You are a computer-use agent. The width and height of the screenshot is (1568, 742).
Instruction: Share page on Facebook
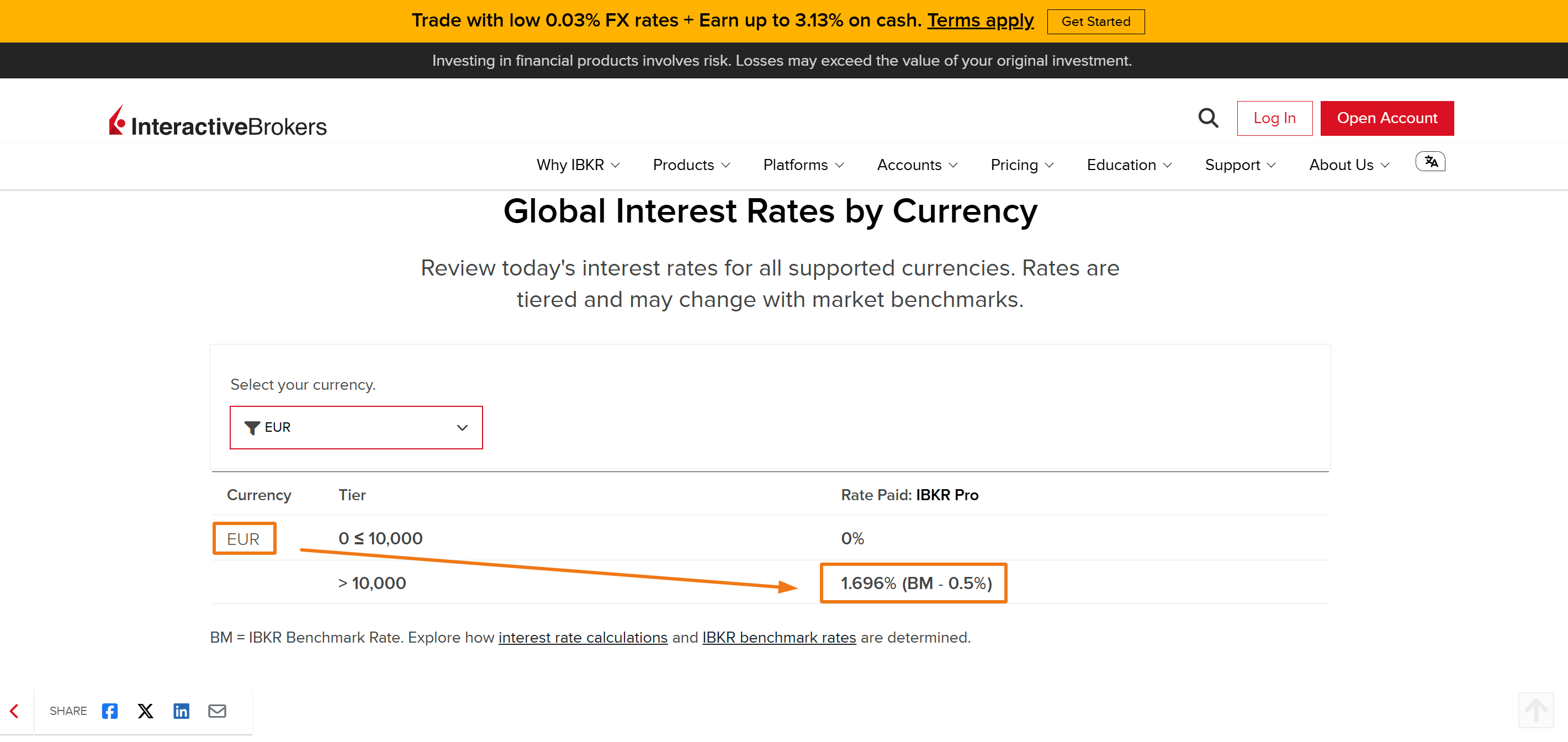pos(109,711)
